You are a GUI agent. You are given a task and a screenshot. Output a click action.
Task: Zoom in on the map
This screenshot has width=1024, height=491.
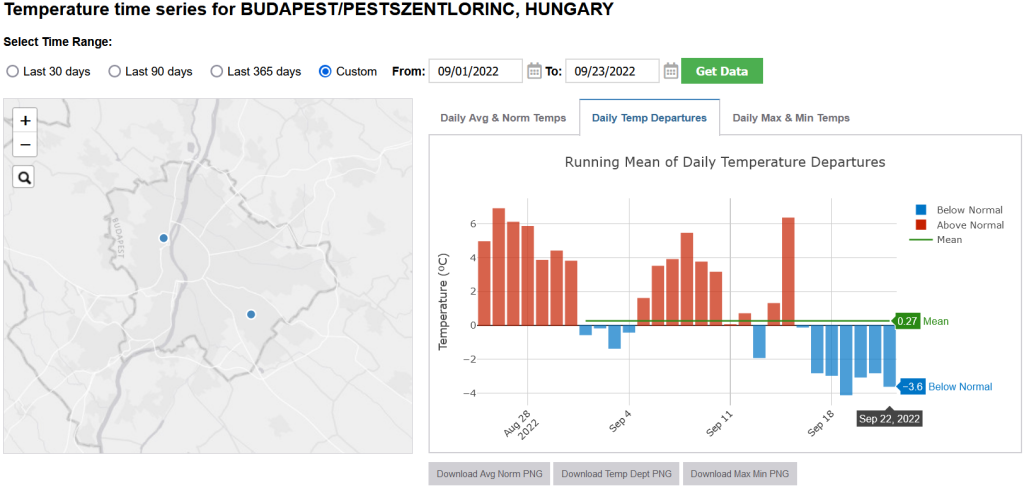25,120
